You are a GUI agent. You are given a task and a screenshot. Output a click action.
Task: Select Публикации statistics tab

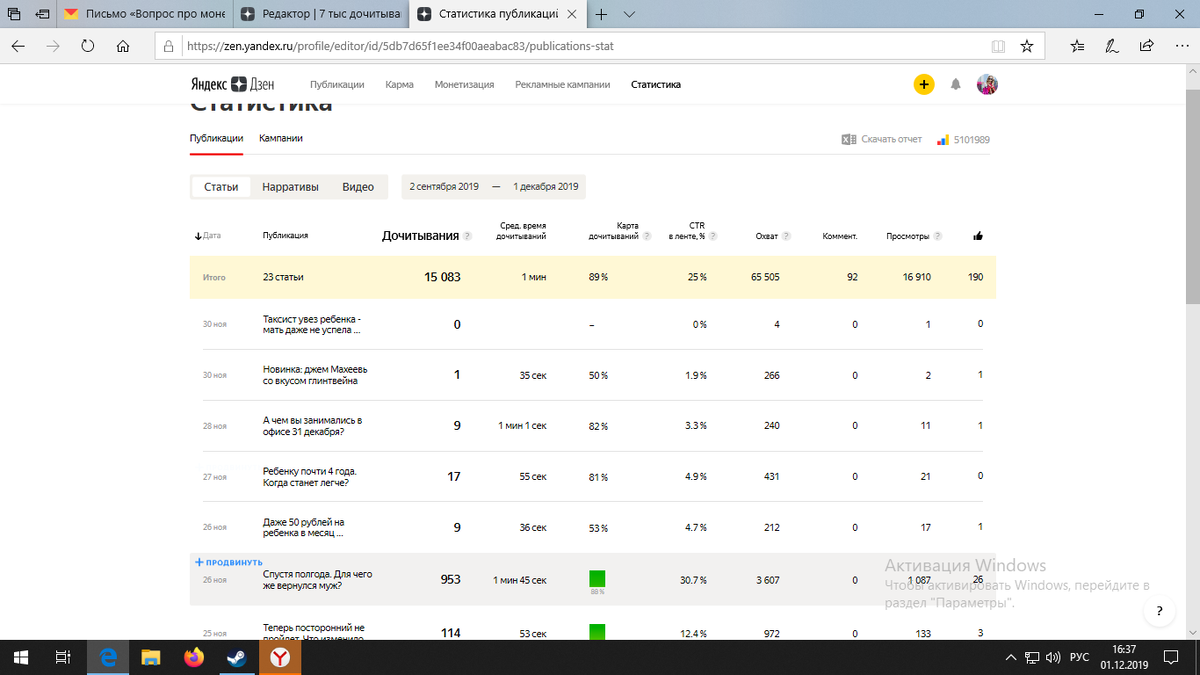[217, 138]
